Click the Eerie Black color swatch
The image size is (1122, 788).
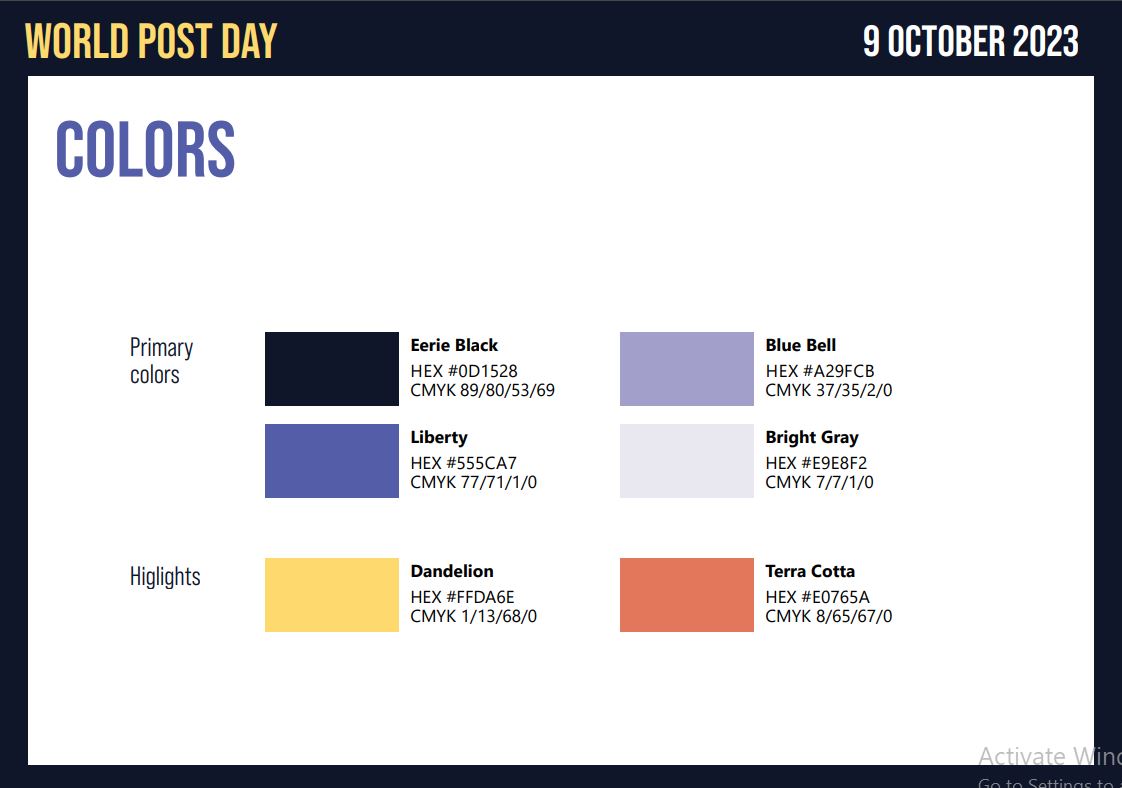pyautogui.click(x=331, y=369)
